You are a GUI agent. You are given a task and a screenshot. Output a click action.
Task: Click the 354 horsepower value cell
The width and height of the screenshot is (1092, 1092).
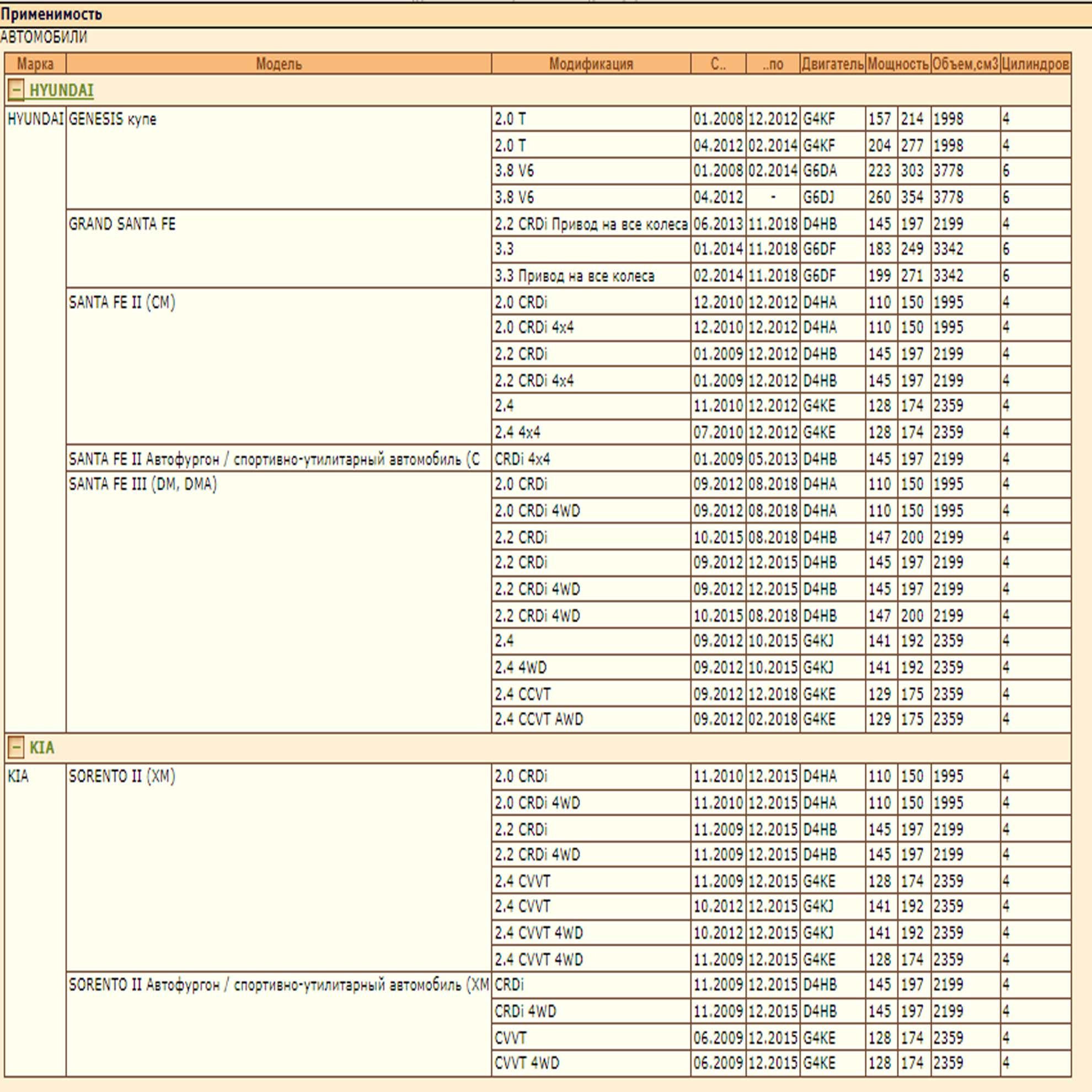[914, 197]
